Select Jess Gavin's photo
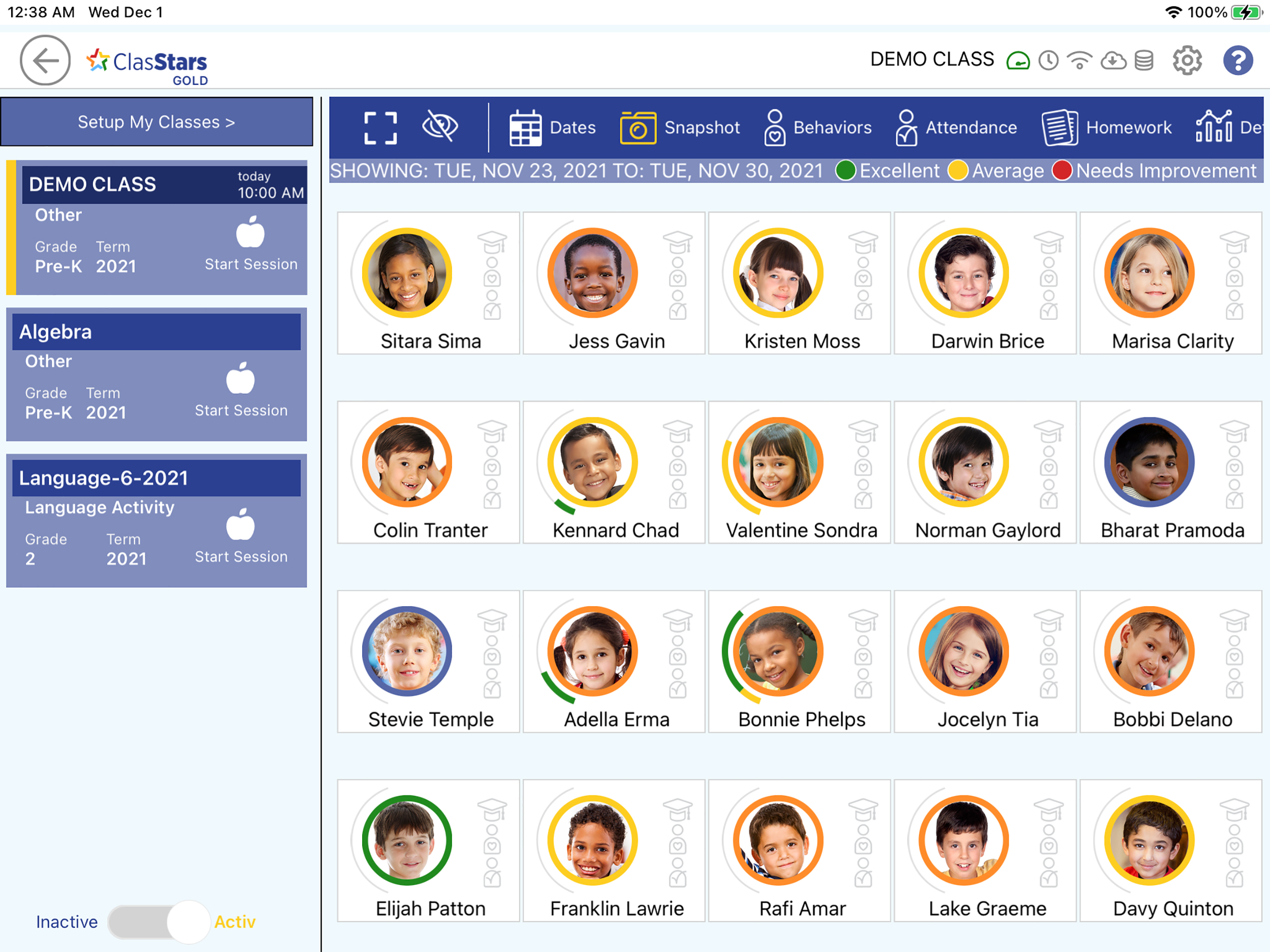Image resolution: width=1270 pixels, height=952 pixels. pyautogui.click(x=593, y=273)
